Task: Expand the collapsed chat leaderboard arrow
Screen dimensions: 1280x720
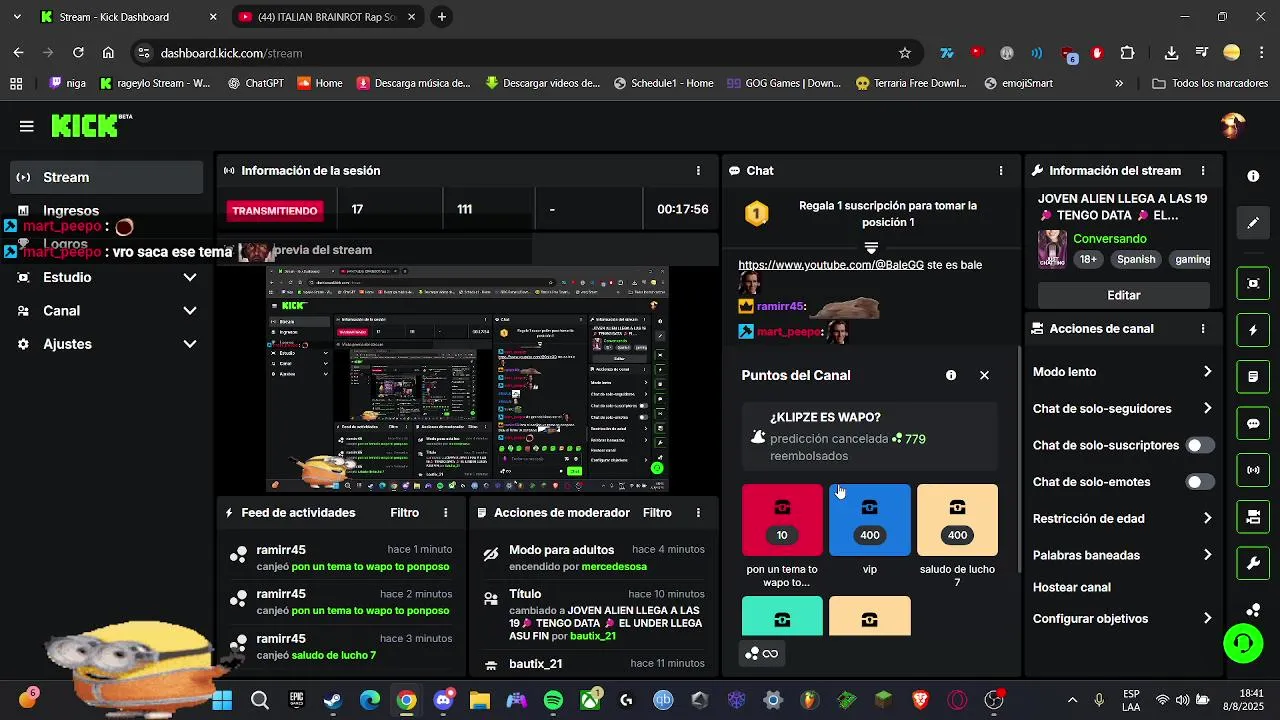Action: click(x=871, y=247)
